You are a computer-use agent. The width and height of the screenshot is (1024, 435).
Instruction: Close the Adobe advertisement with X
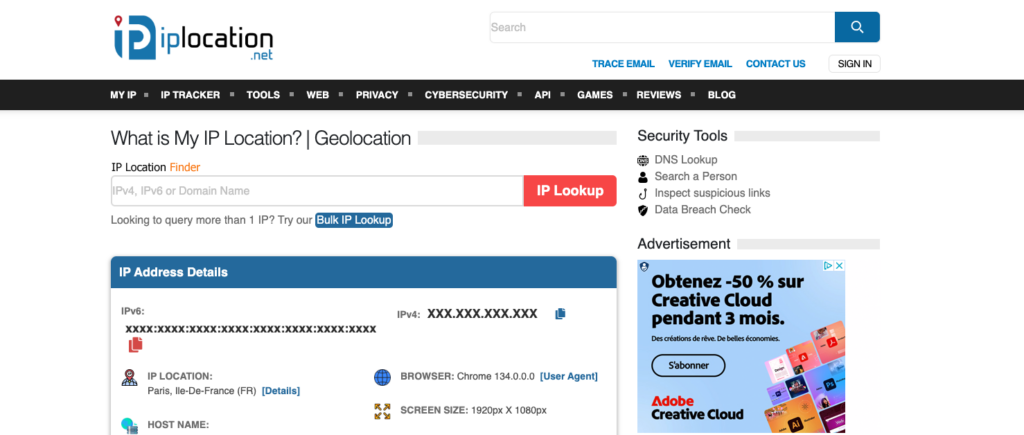[x=840, y=266]
